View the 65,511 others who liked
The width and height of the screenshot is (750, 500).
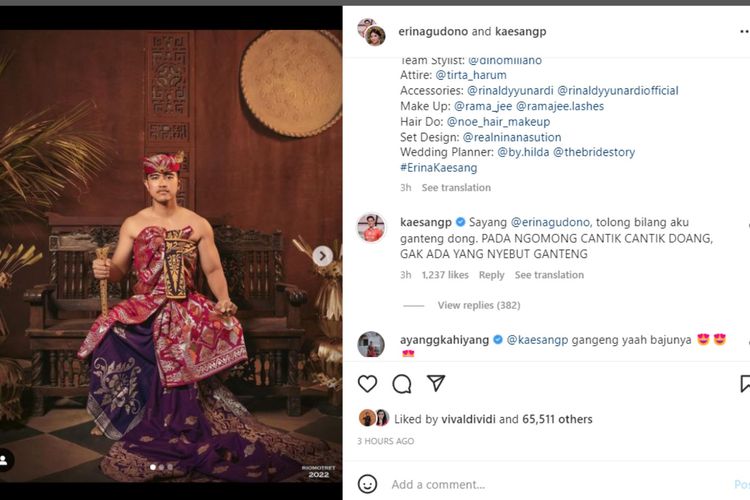coord(557,419)
